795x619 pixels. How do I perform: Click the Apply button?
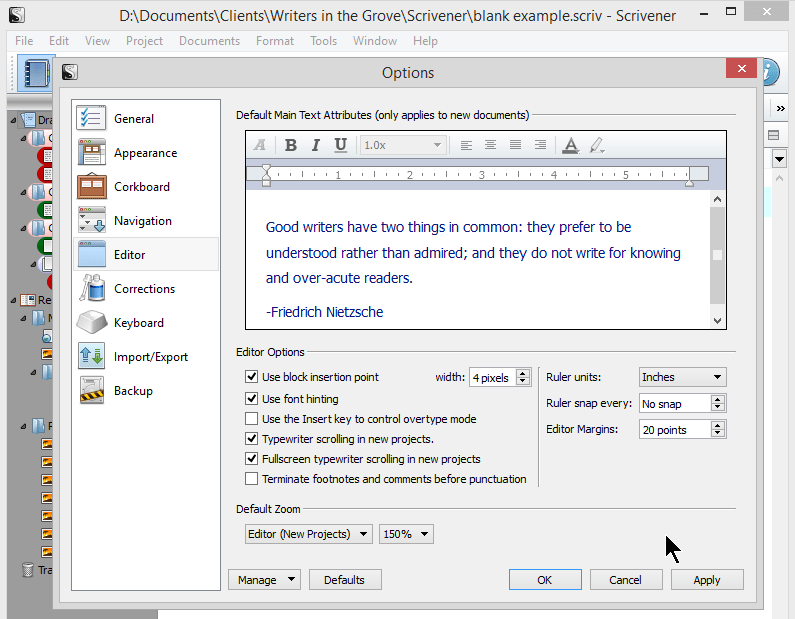[707, 579]
